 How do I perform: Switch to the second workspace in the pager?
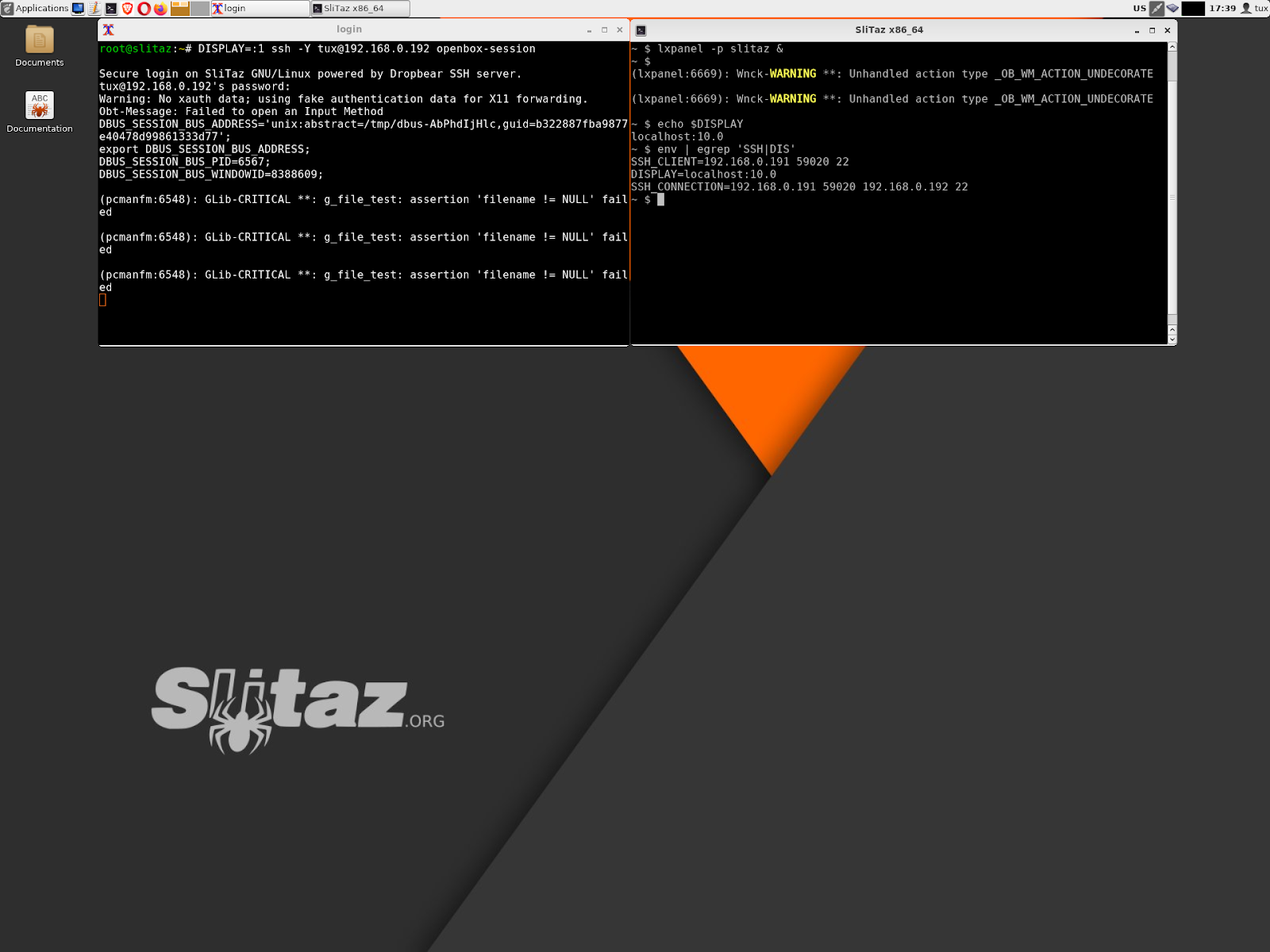(x=200, y=9)
